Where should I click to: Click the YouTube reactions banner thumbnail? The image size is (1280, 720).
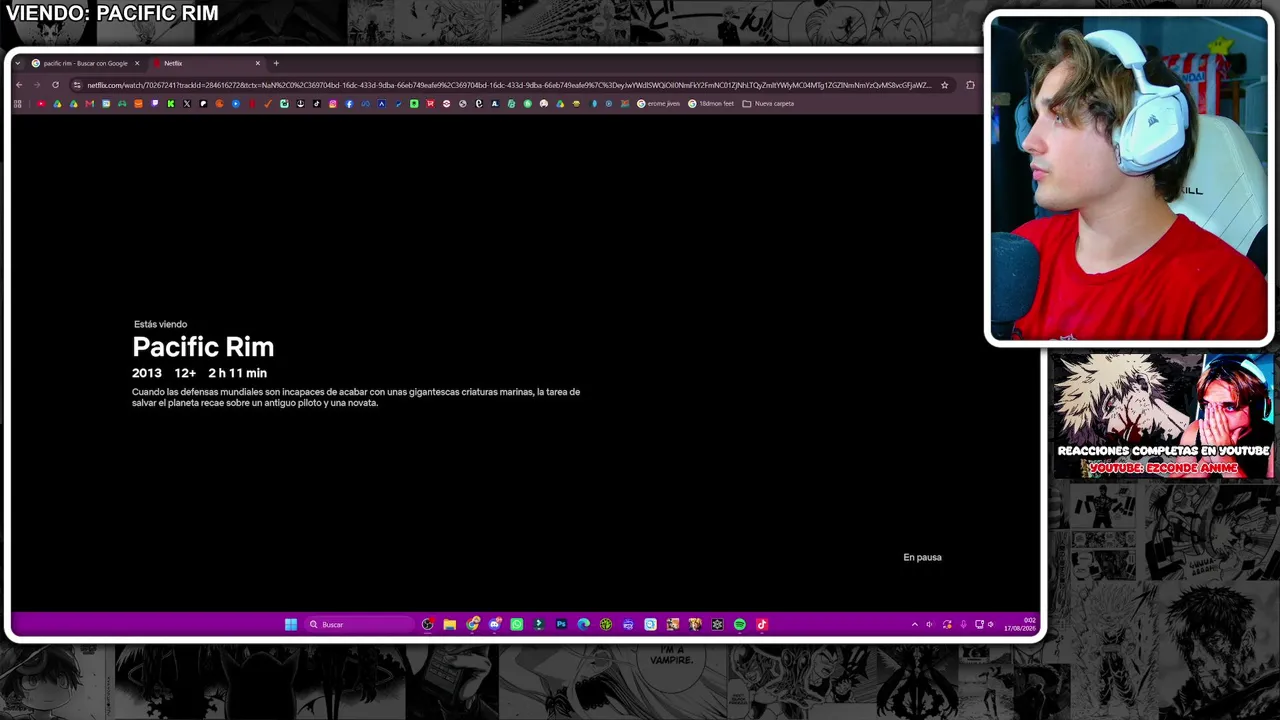click(1163, 415)
